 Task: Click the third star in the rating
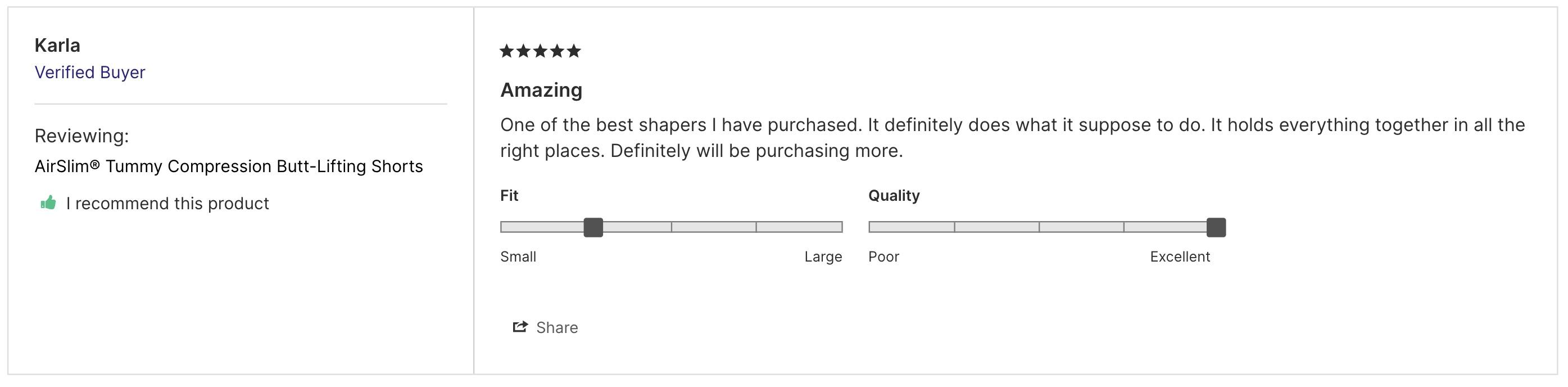[x=541, y=51]
